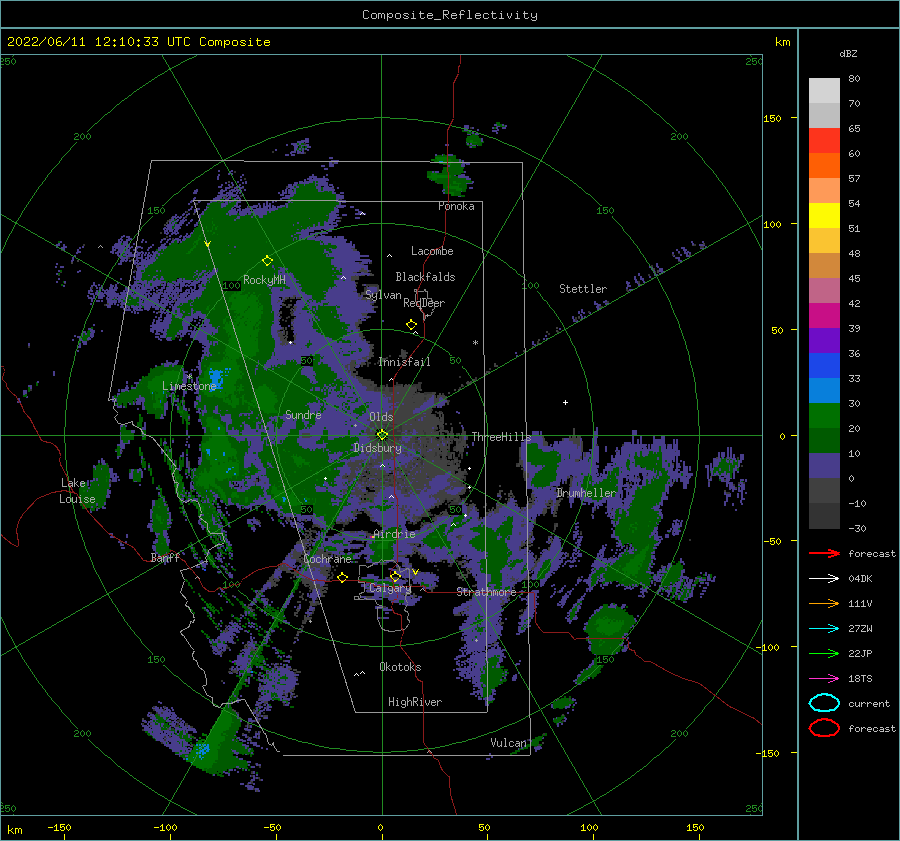This screenshot has width=900, height=841.
Task: Click the Airdrie city label
Action: [394, 534]
